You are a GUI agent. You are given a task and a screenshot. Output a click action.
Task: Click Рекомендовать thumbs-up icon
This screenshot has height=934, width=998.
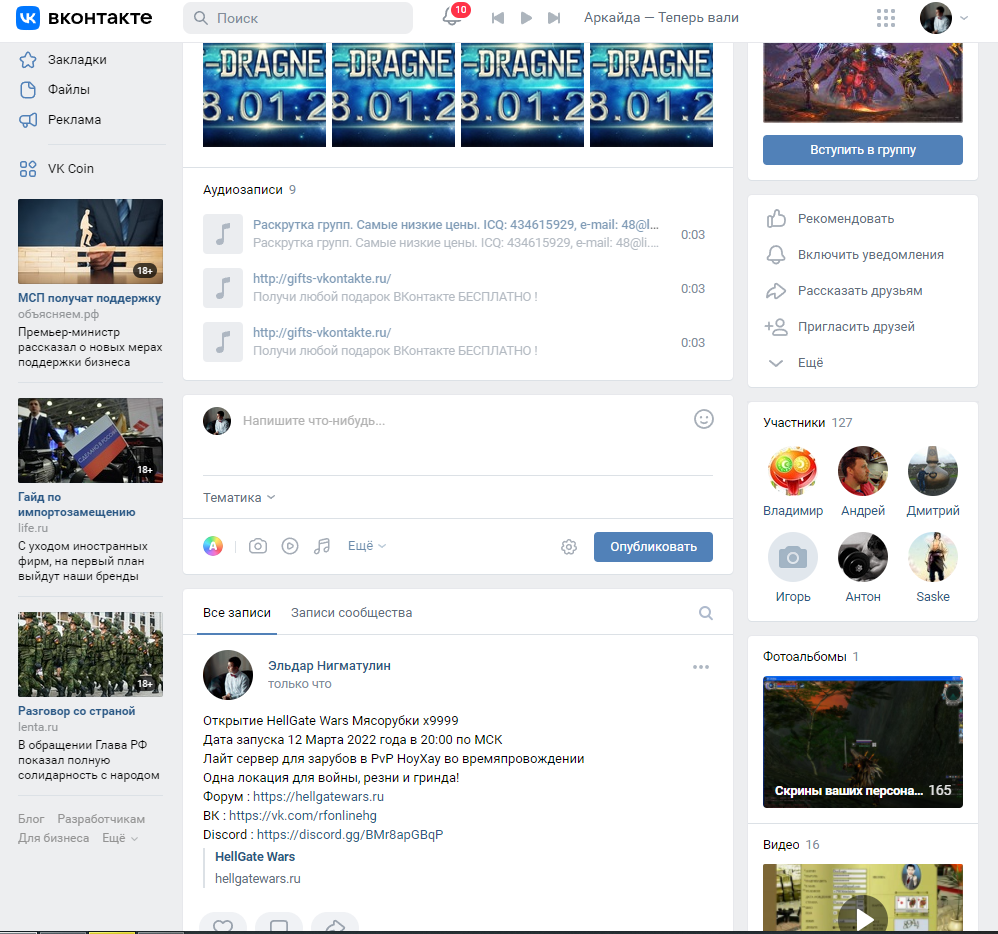[x=776, y=218]
